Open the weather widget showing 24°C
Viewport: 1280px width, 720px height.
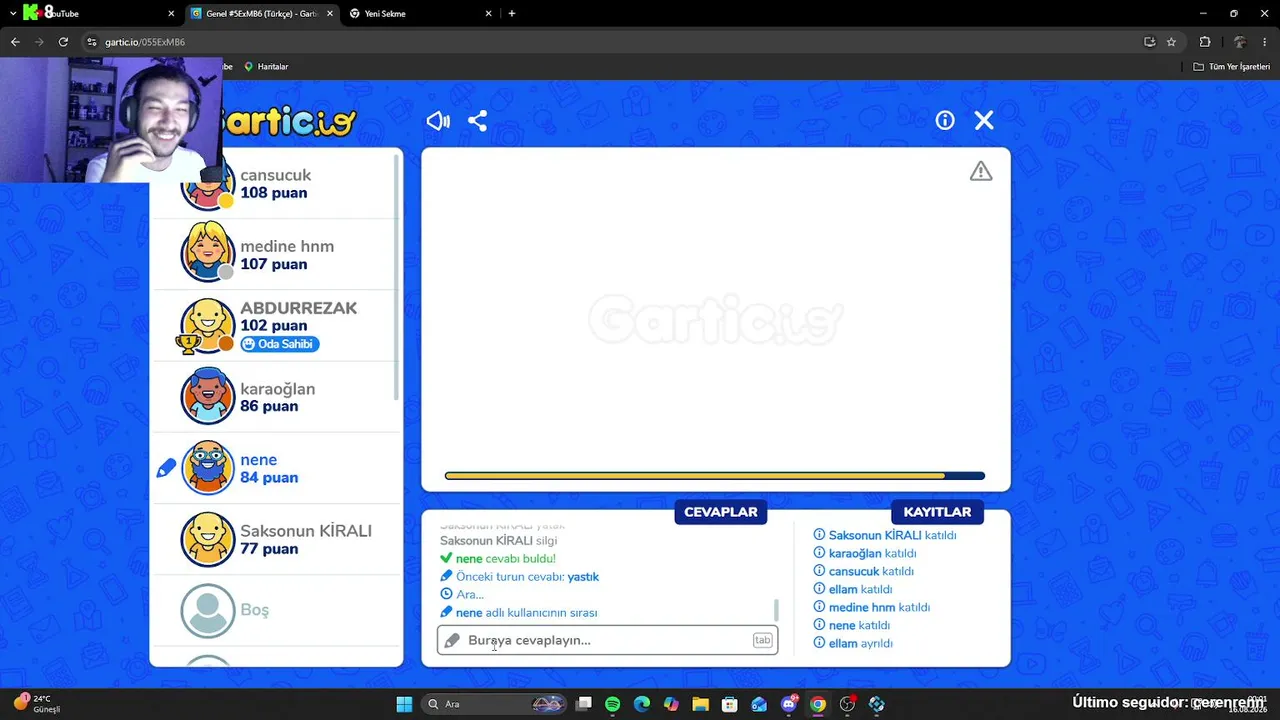pyautogui.click(x=38, y=703)
